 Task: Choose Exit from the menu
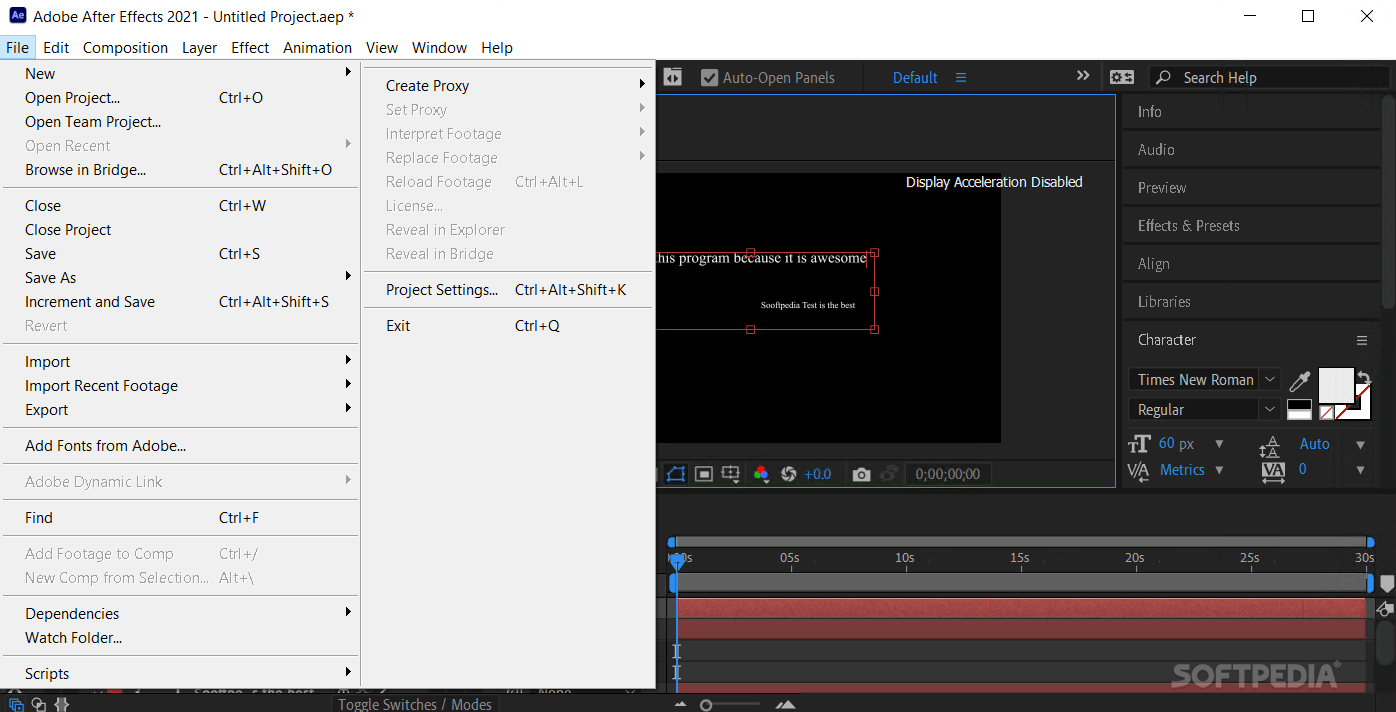point(507,326)
